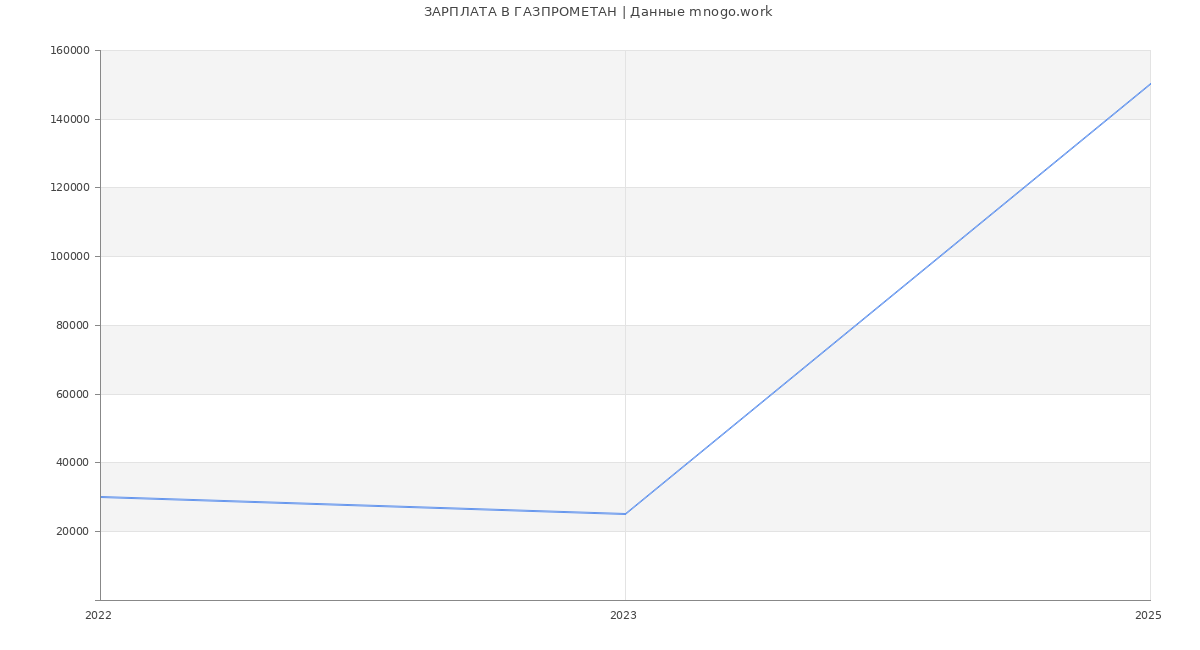Select the 20000 y-axis label
This screenshot has height=650, width=1200.
(72, 531)
